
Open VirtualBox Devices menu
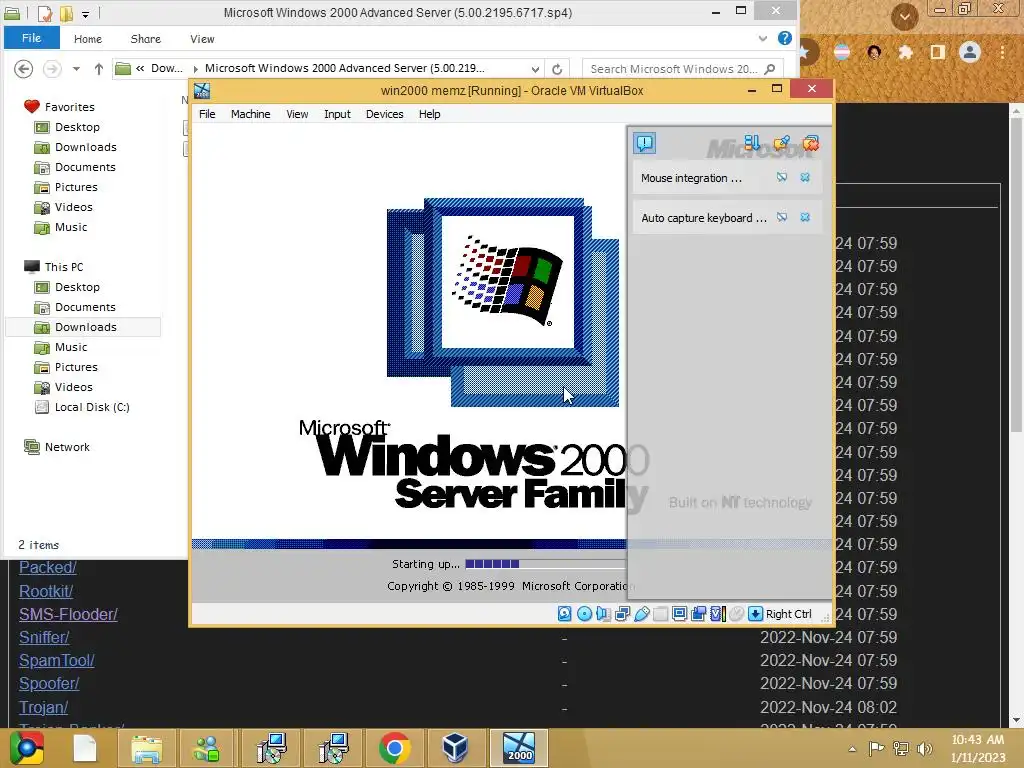(x=385, y=114)
